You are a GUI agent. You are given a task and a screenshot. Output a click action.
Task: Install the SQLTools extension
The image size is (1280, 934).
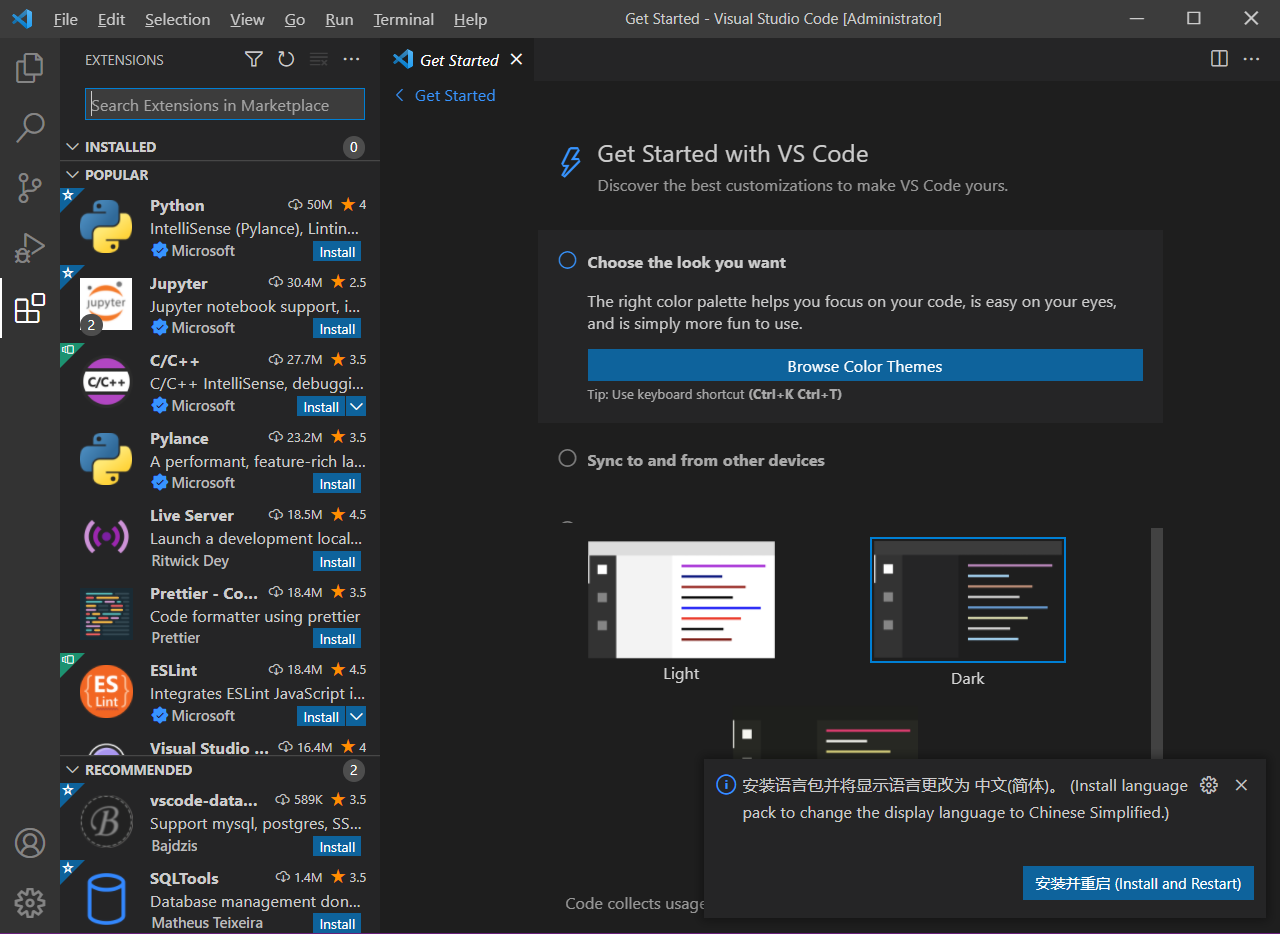click(x=337, y=924)
